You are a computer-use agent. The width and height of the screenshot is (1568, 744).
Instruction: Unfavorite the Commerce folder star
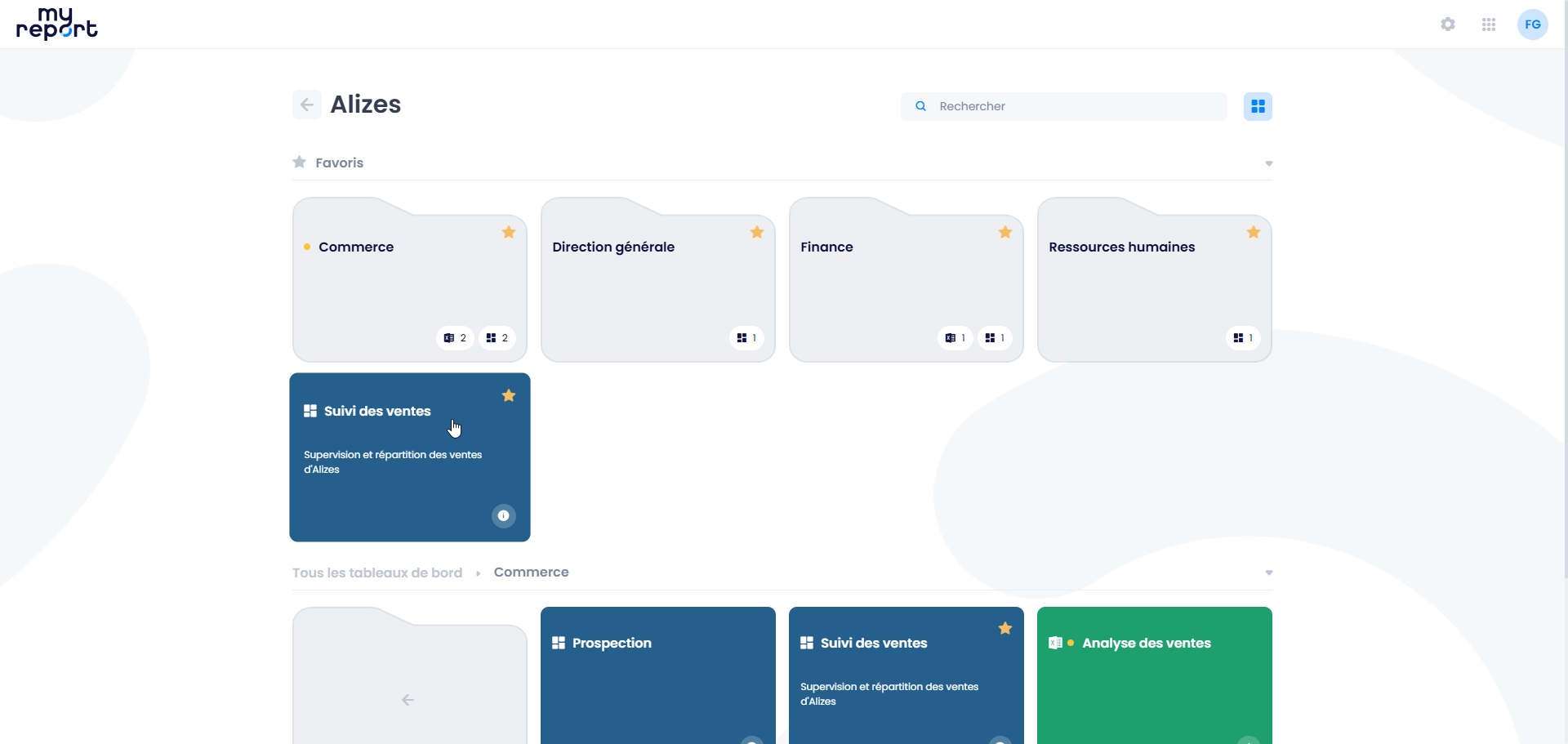pos(509,233)
